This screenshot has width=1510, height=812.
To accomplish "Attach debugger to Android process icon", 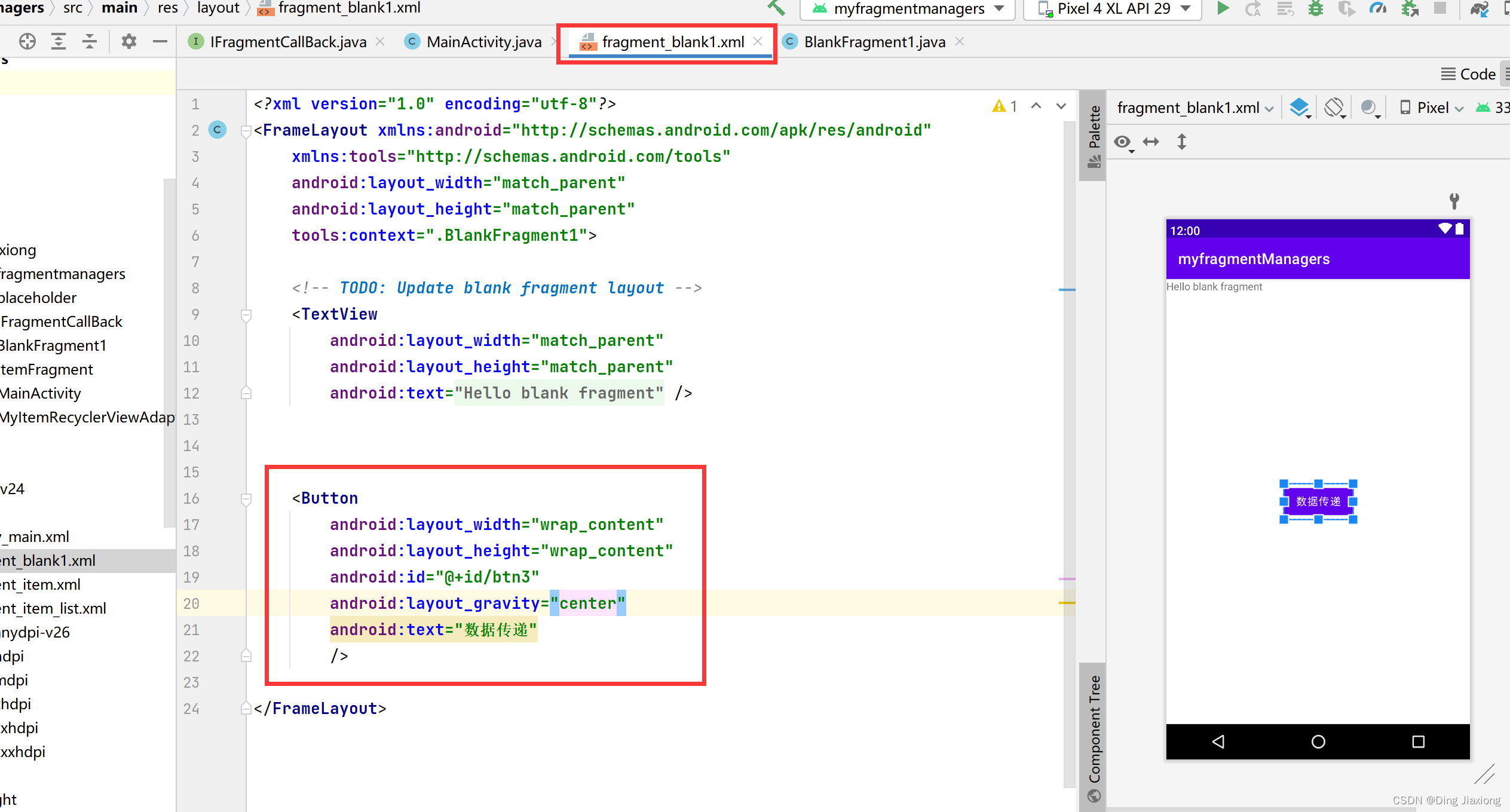I will click(x=1410, y=8).
